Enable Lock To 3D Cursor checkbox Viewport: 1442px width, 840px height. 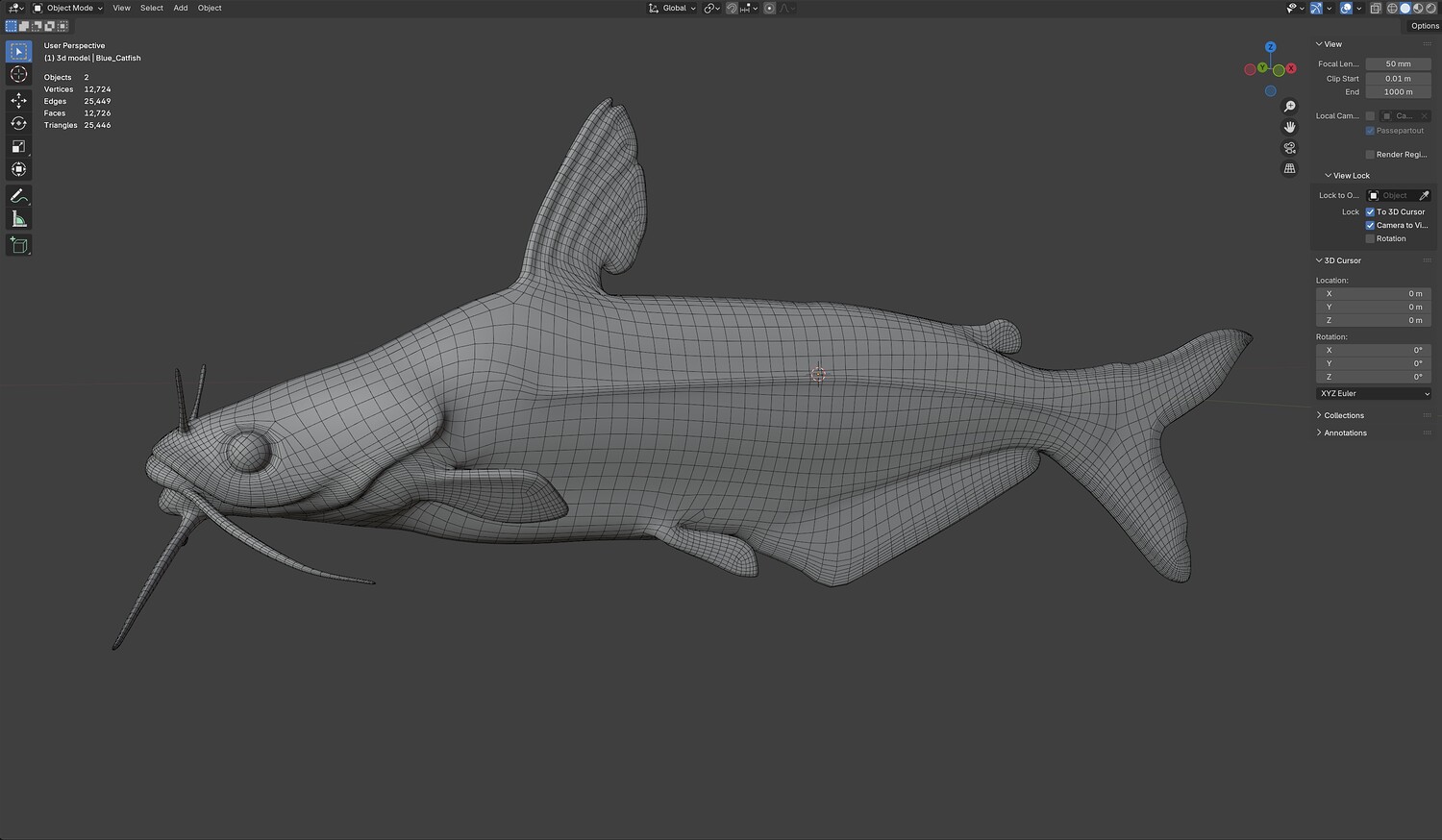(1370, 211)
